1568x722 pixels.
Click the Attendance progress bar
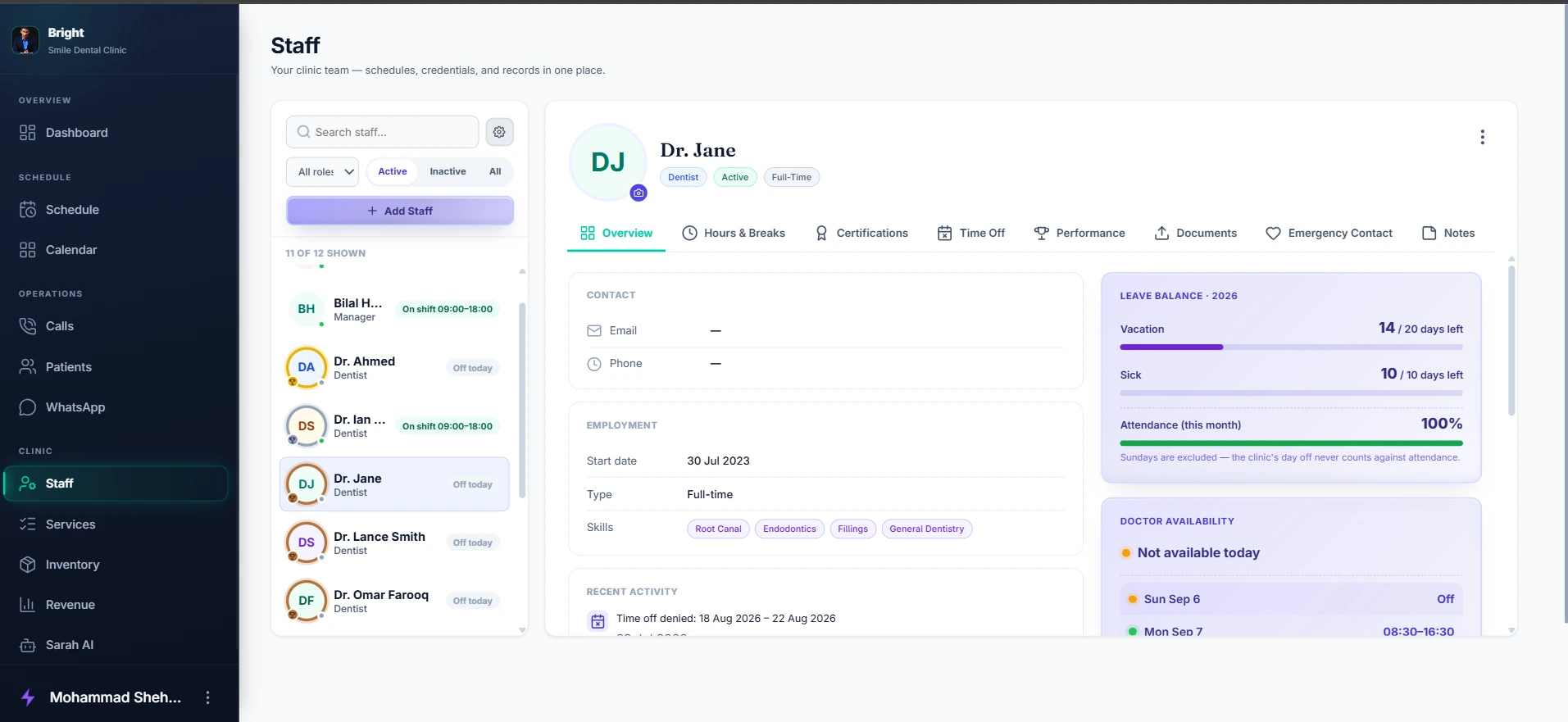(x=1291, y=443)
